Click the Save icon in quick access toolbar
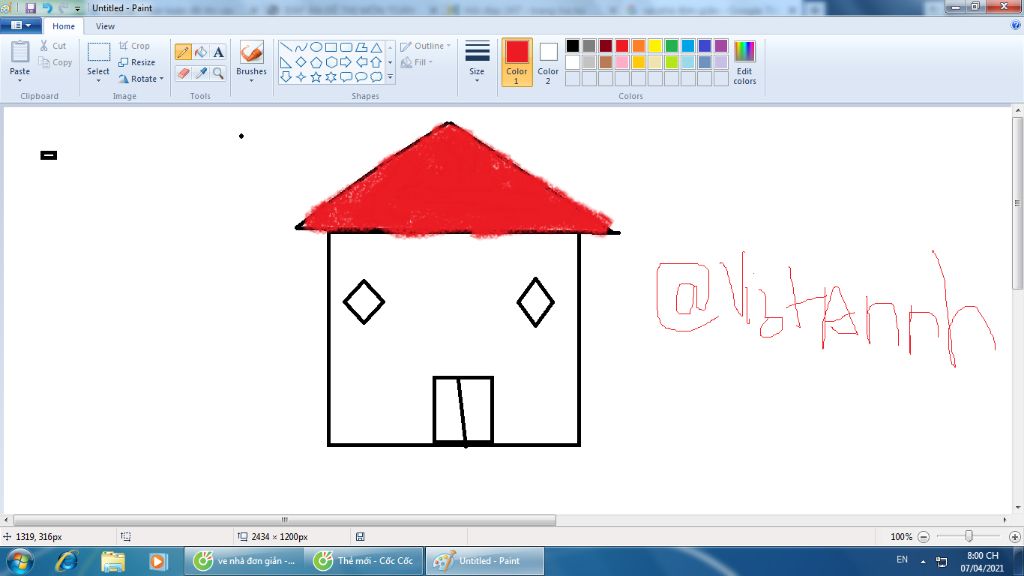This screenshot has height=576, width=1024. (31, 8)
